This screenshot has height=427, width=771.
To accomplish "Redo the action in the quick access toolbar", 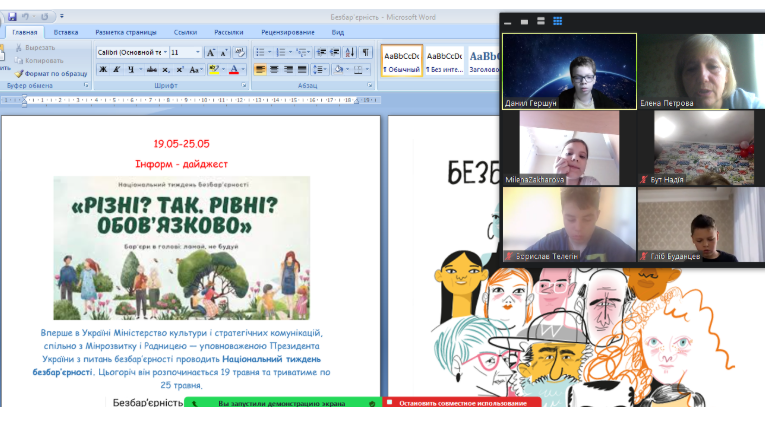I will (x=45, y=17).
